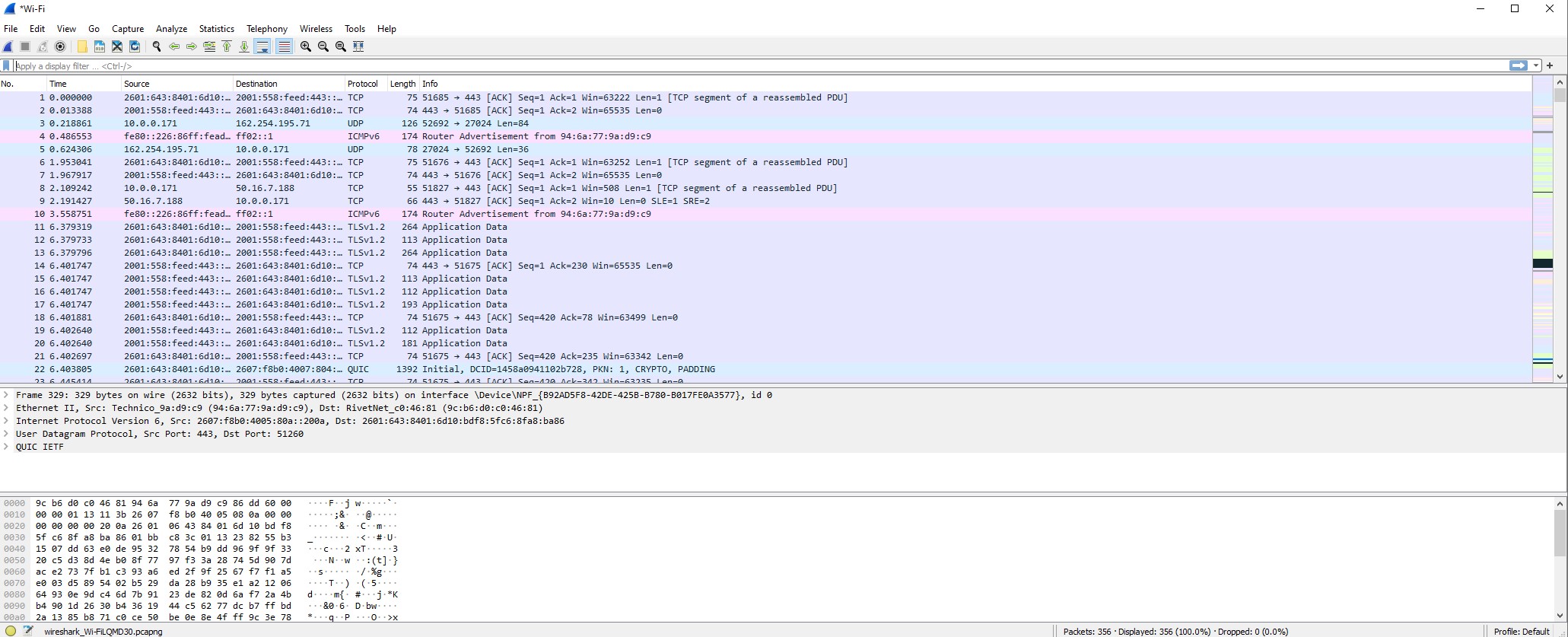Open the Wireless menu
1568x637 pixels.
coord(316,29)
